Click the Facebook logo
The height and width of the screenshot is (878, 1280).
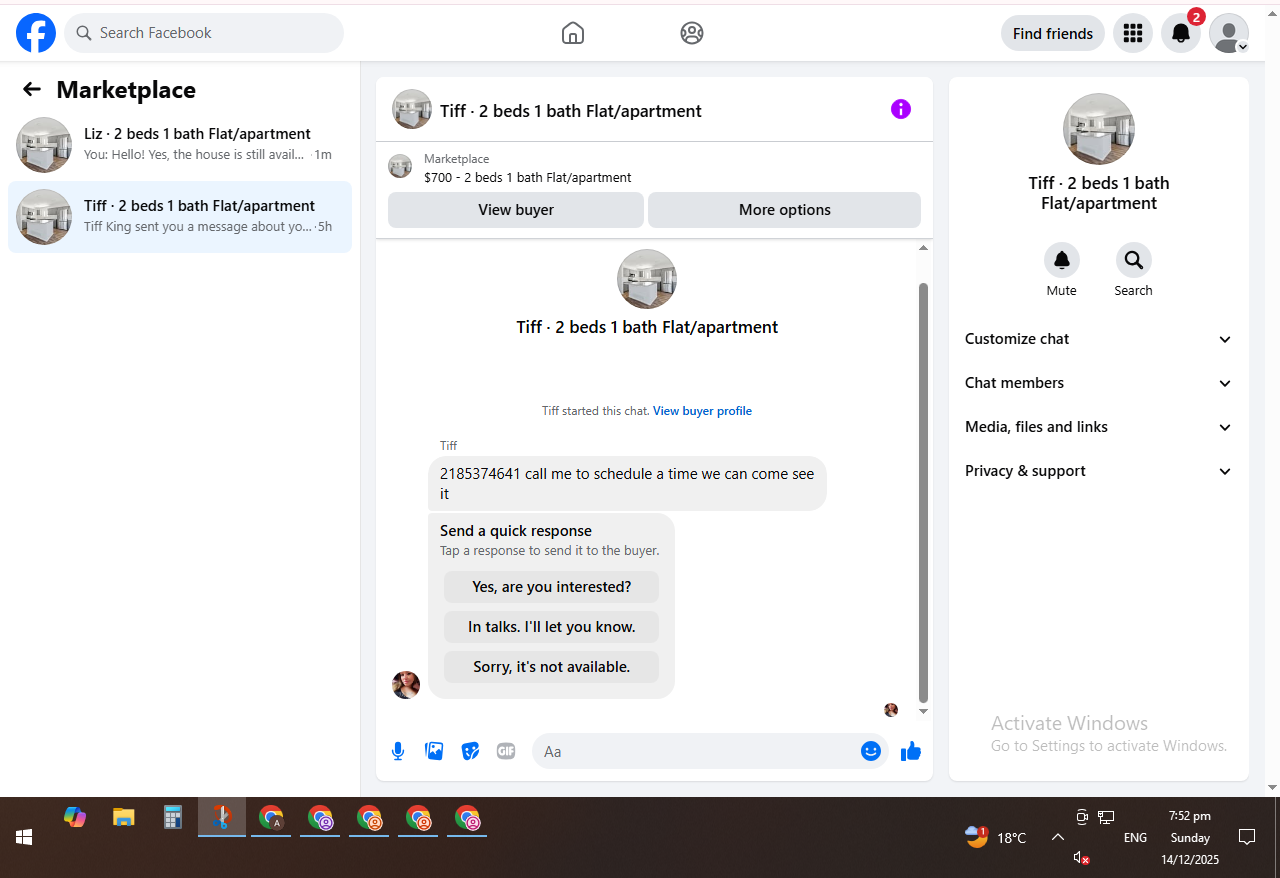[36, 33]
